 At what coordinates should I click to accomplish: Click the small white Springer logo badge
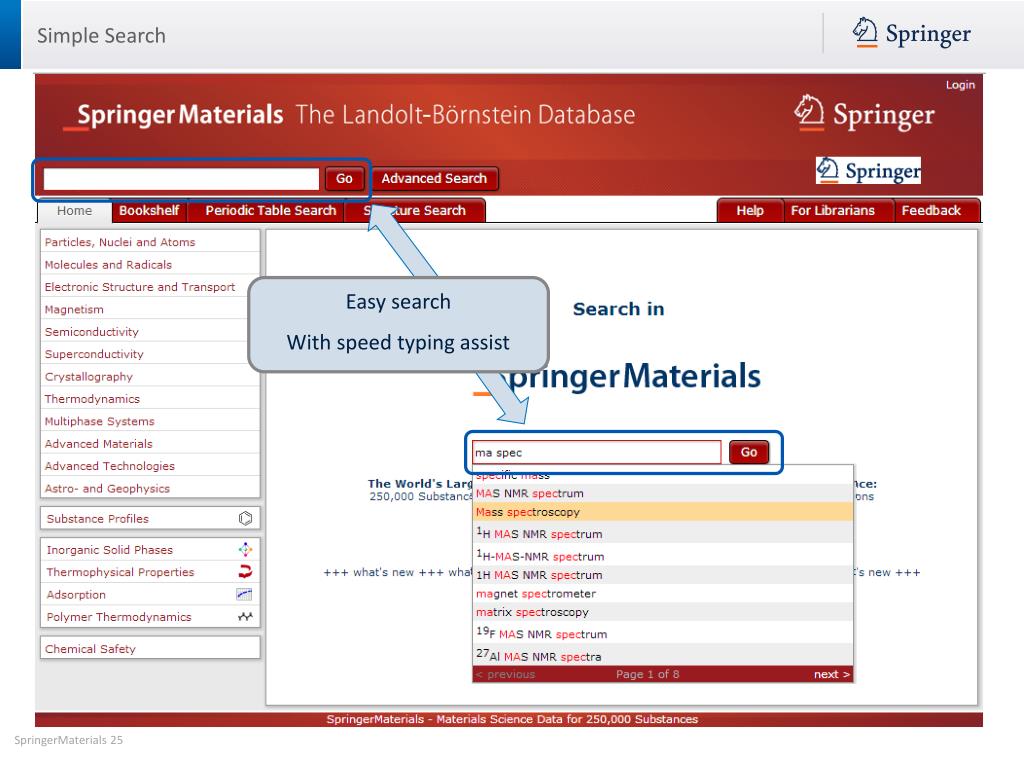click(869, 170)
